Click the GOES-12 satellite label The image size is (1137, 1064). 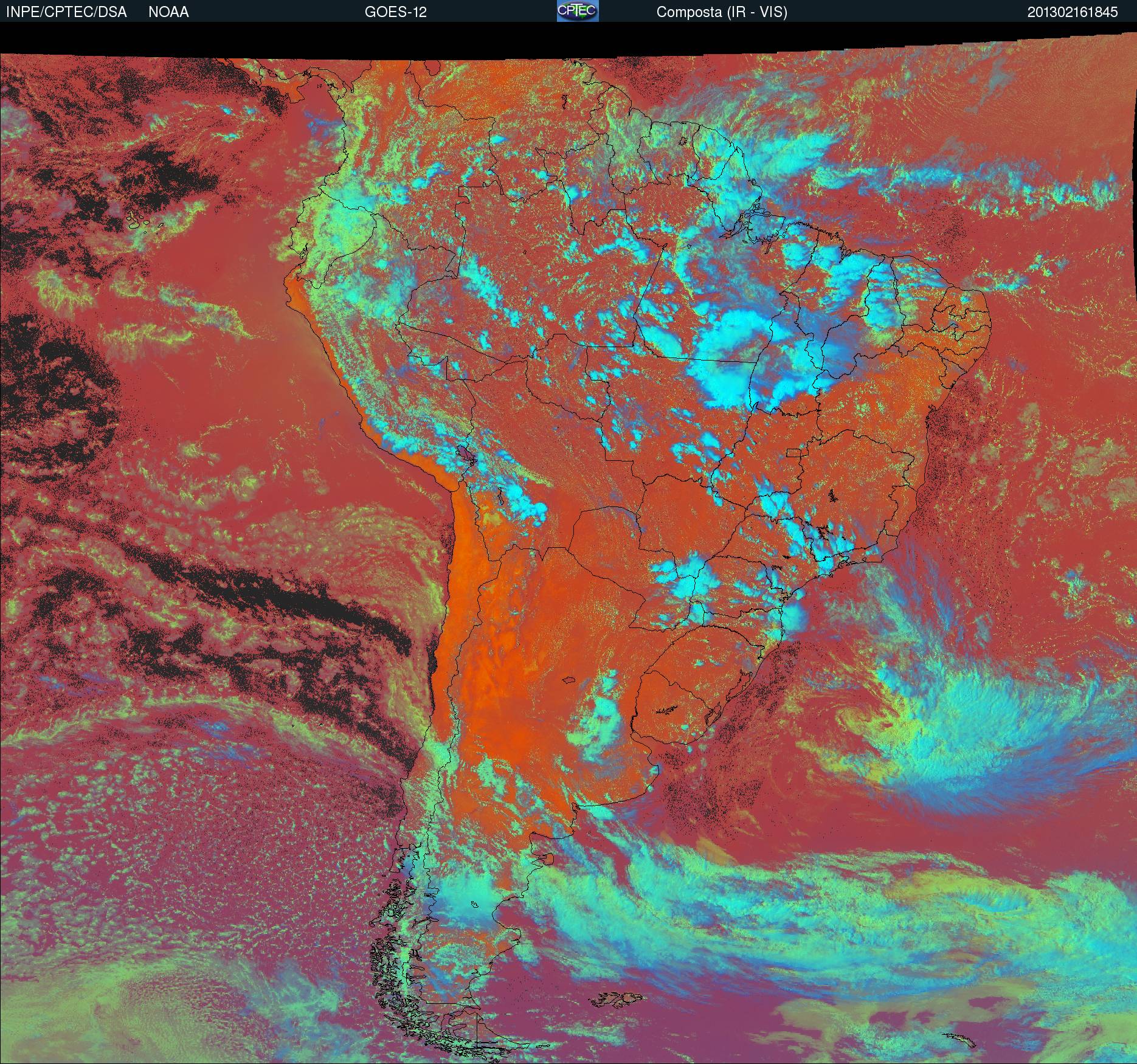(x=395, y=12)
